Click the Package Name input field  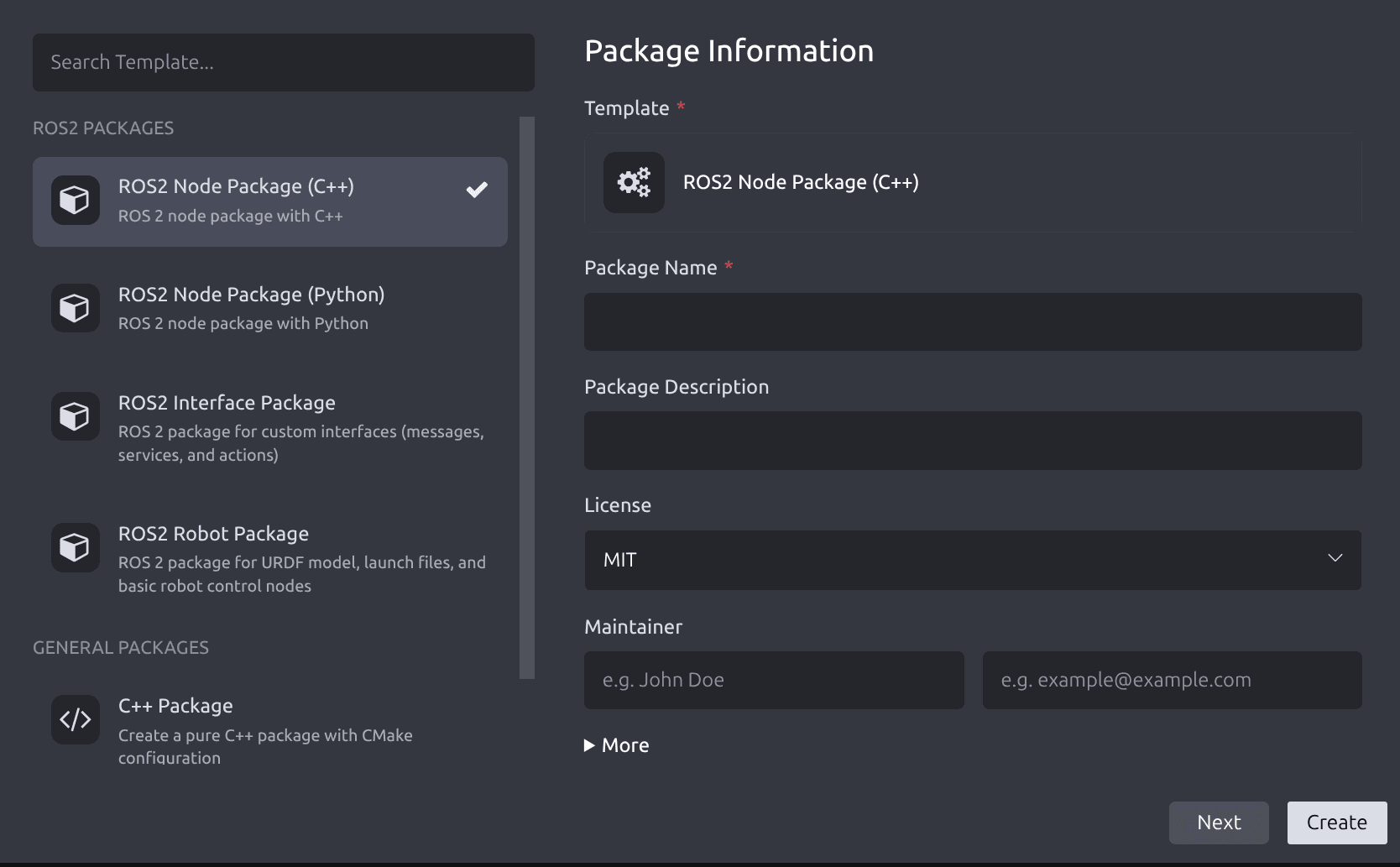point(972,322)
